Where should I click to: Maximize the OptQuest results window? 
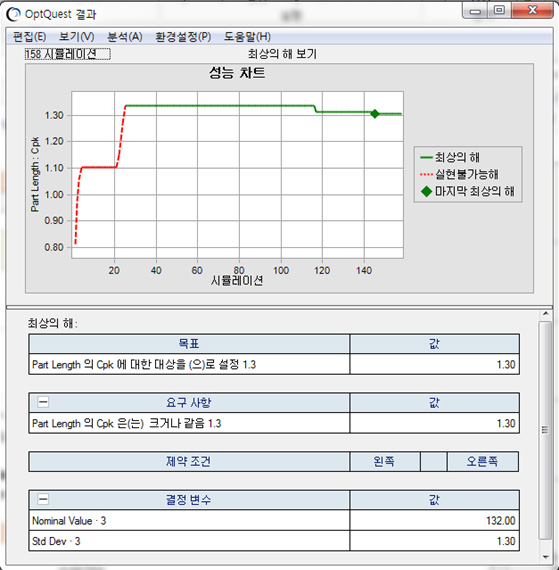click(500, 10)
